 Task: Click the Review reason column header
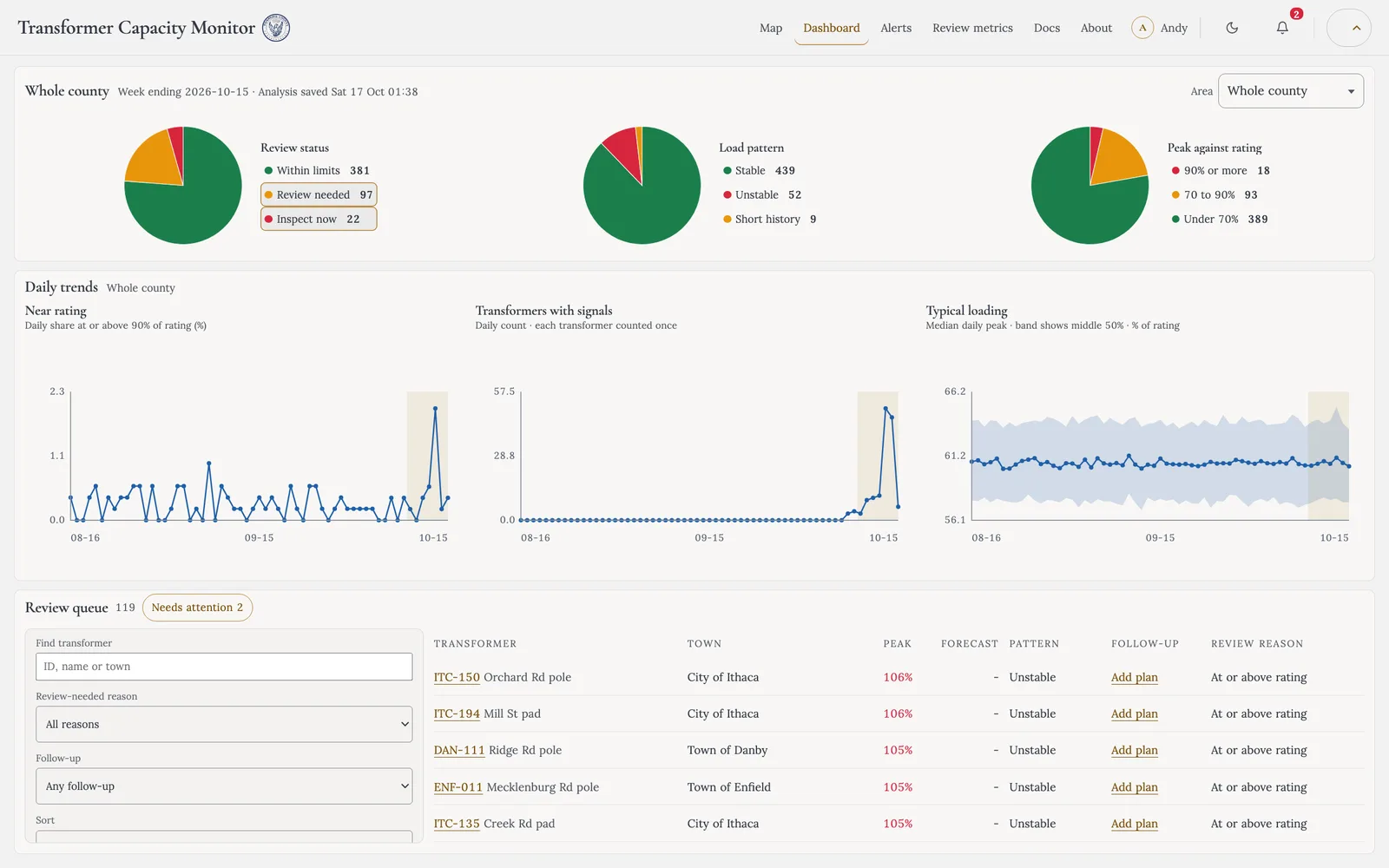tap(1257, 644)
